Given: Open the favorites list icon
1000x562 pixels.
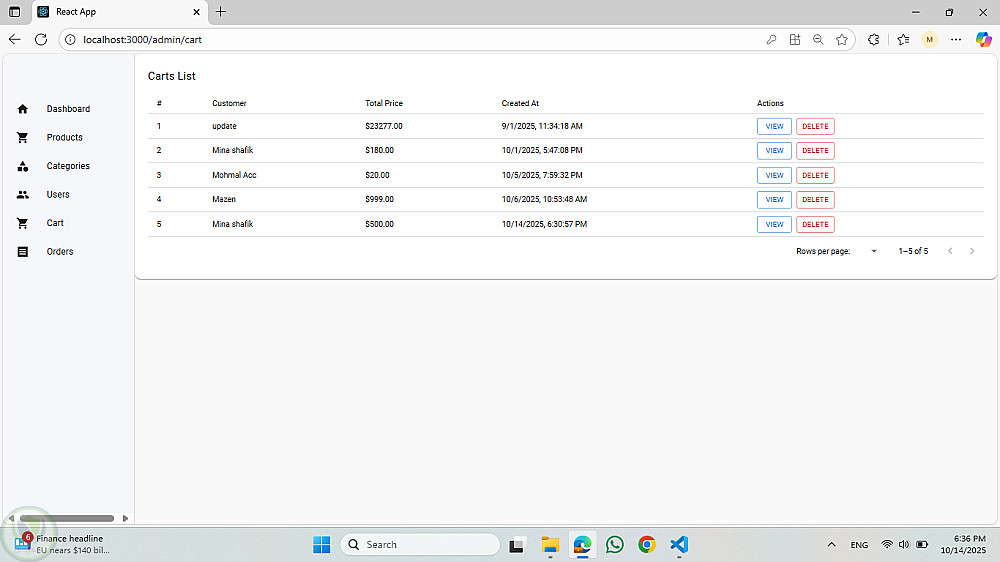Looking at the screenshot, I should [903, 40].
